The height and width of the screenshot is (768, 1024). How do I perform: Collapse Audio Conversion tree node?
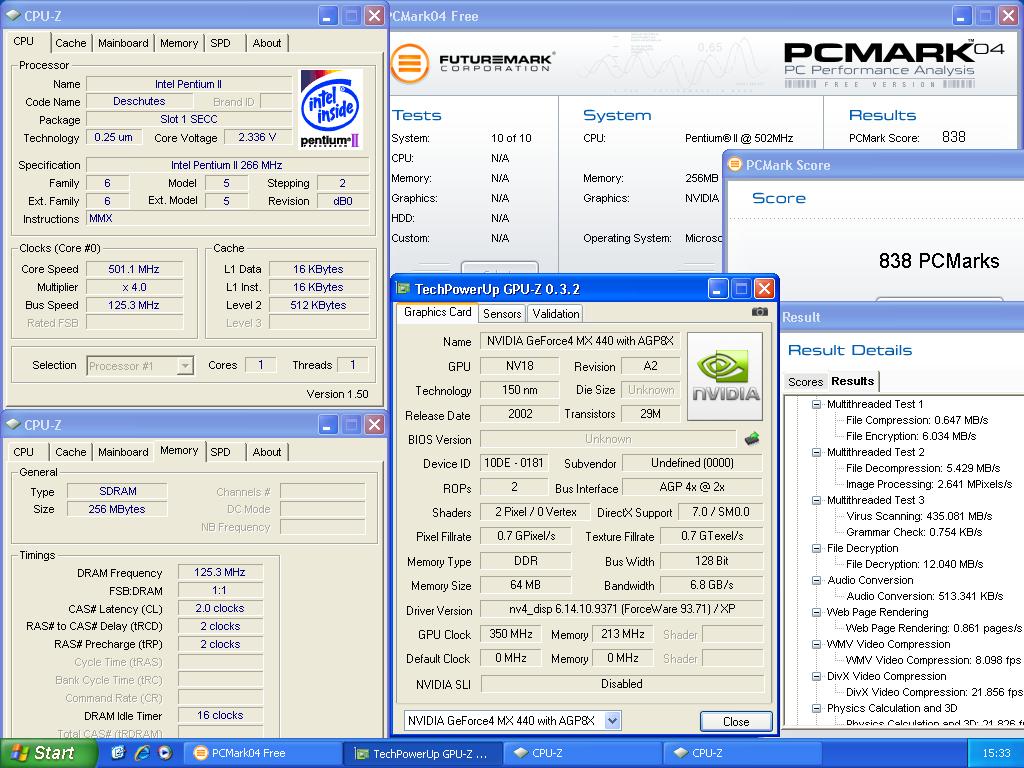tap(816, 580)
